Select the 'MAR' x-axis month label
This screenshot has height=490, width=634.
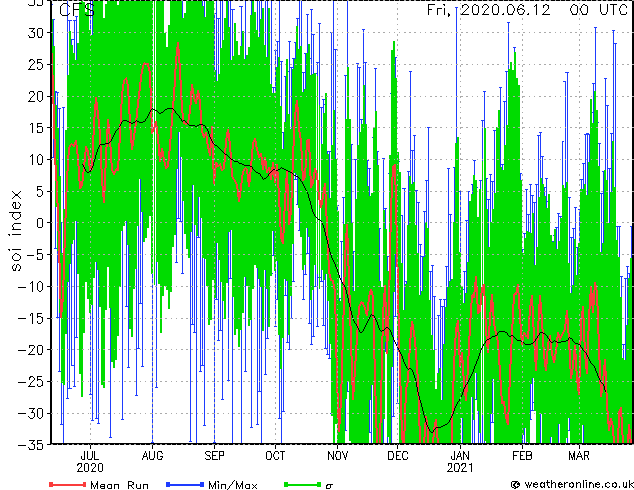[x=579, y=456]
